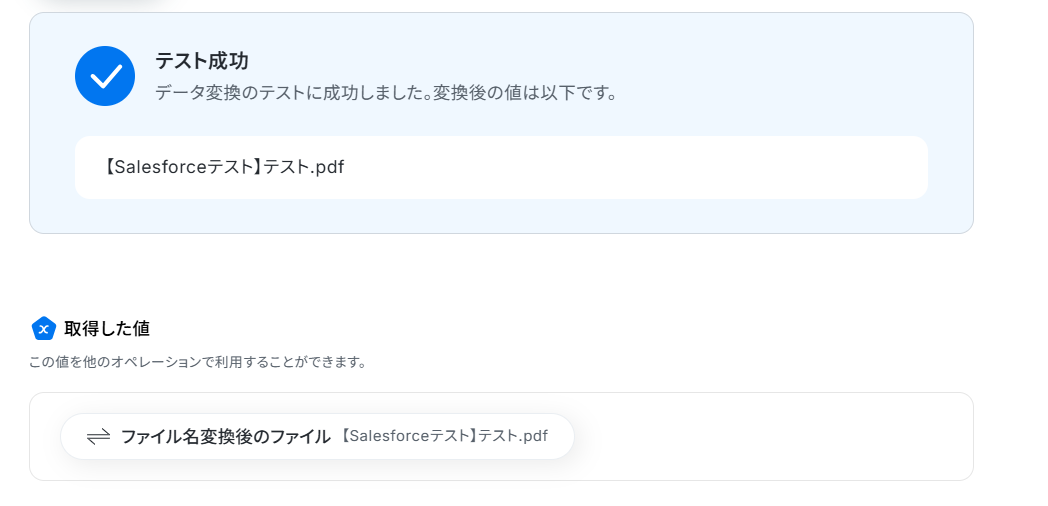Click the white checkmark inside blue circle
The image size is (1048, 506).
pyautogui.click(x=105, y=76)
